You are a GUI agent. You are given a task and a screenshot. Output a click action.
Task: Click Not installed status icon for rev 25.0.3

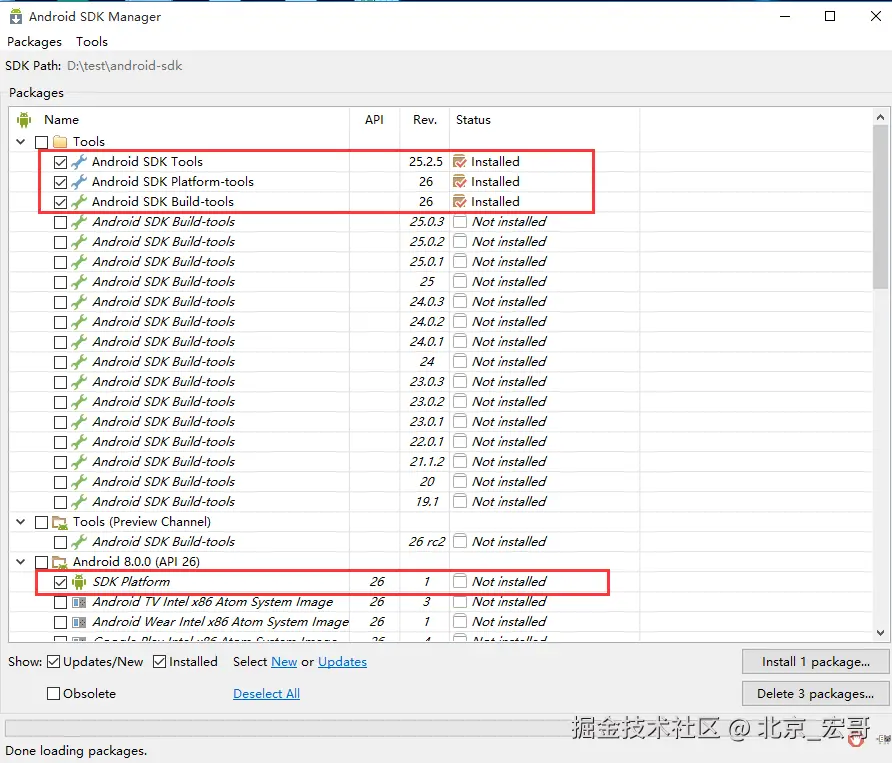pyautogui.click(x=460, y=222)
